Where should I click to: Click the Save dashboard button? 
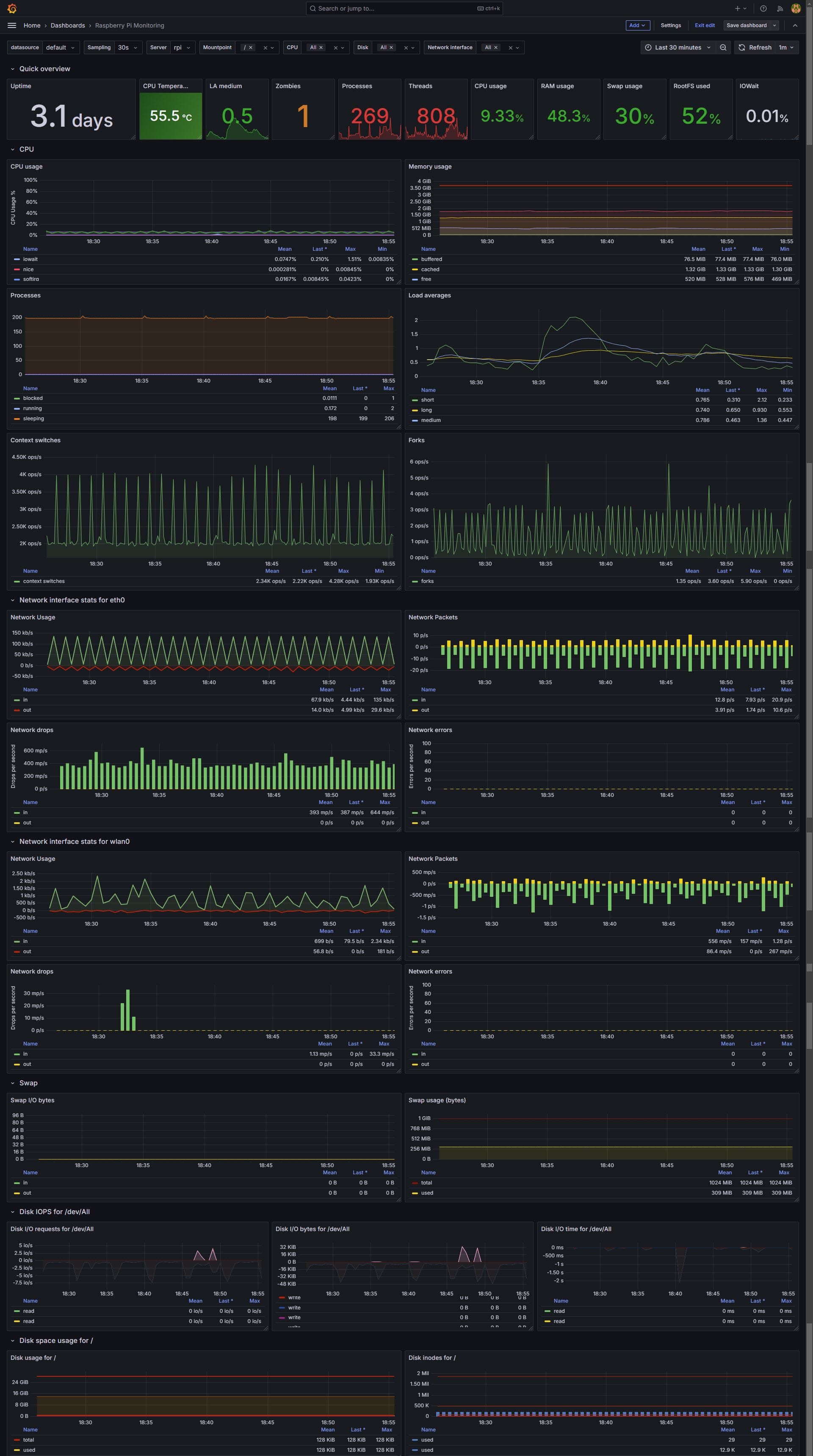(x=746, y=25)
